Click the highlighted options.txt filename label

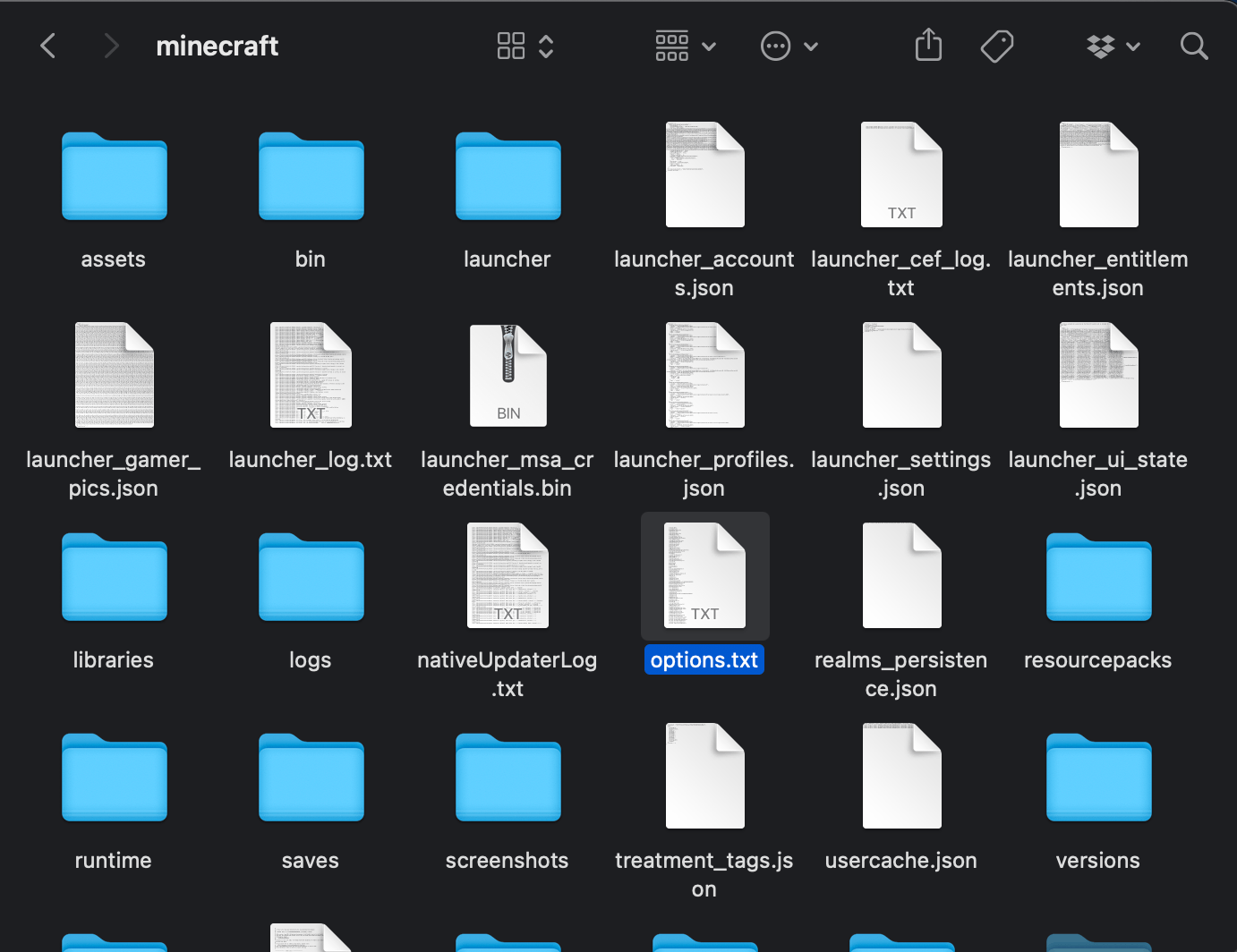tap(704, 659)
